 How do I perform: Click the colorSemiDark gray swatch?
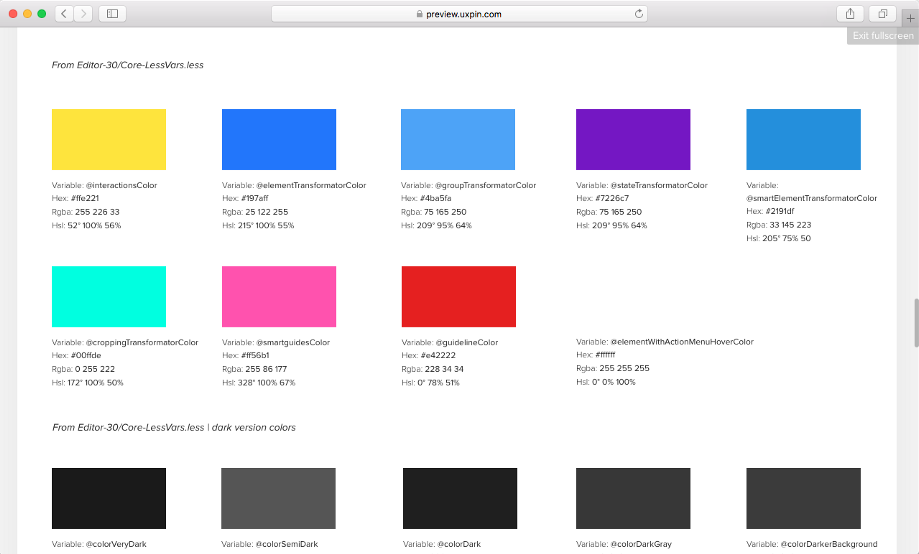point(278,498)
